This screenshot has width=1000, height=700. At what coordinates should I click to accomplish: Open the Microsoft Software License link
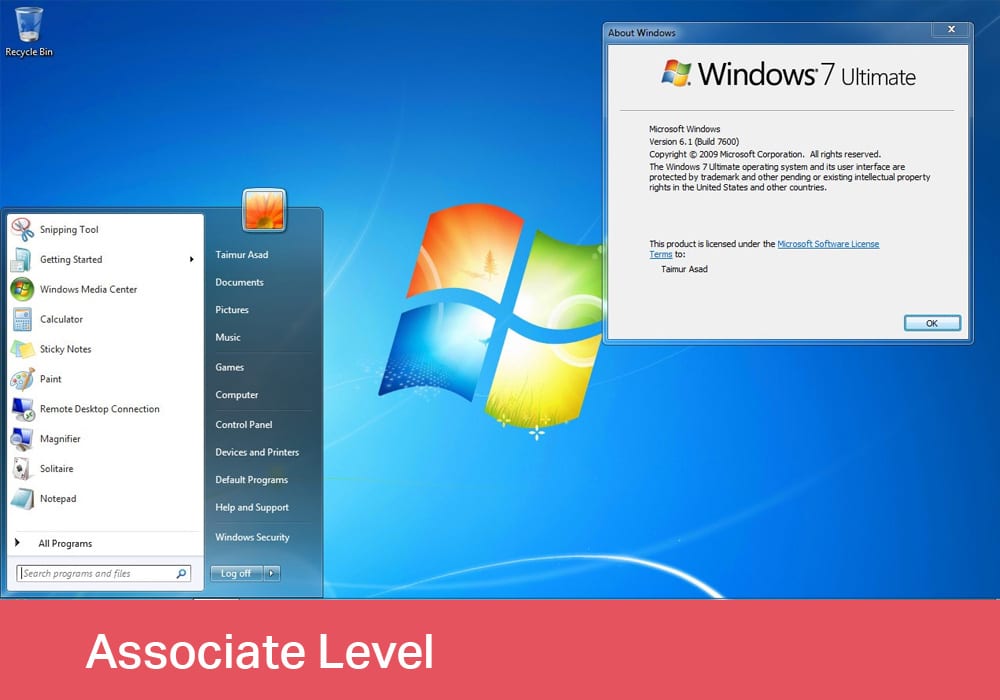point(828,244)
